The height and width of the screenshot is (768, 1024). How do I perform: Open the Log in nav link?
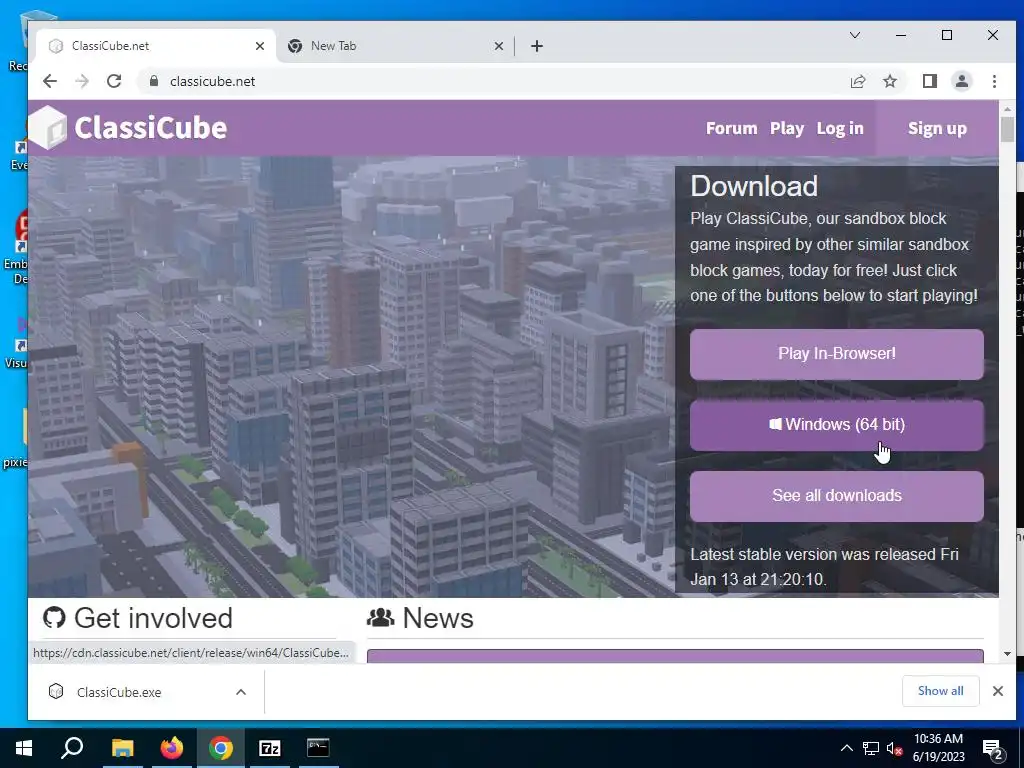point(840,128)
